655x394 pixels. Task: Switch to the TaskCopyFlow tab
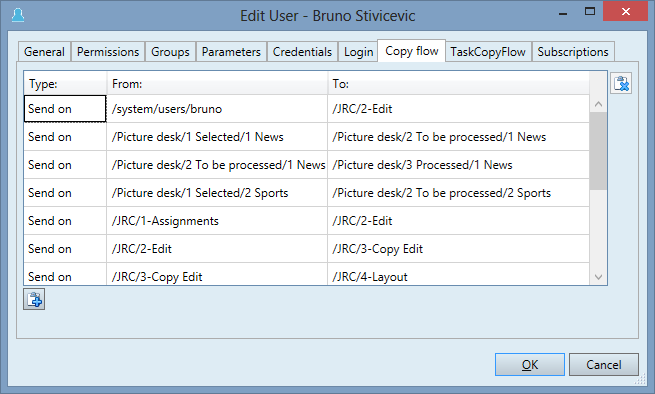(488, 52)
